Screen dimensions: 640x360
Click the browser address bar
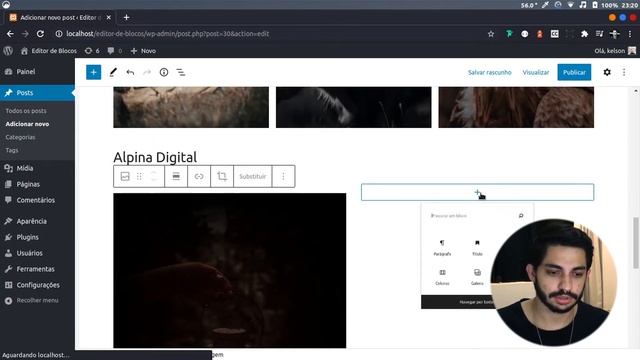coord(269,34)
